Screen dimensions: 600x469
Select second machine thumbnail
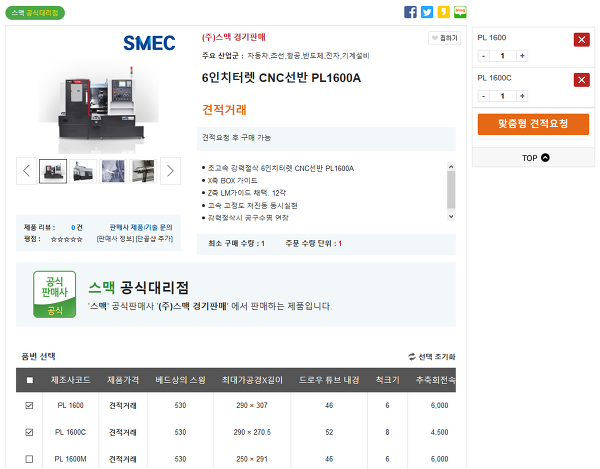coord(83,171)
